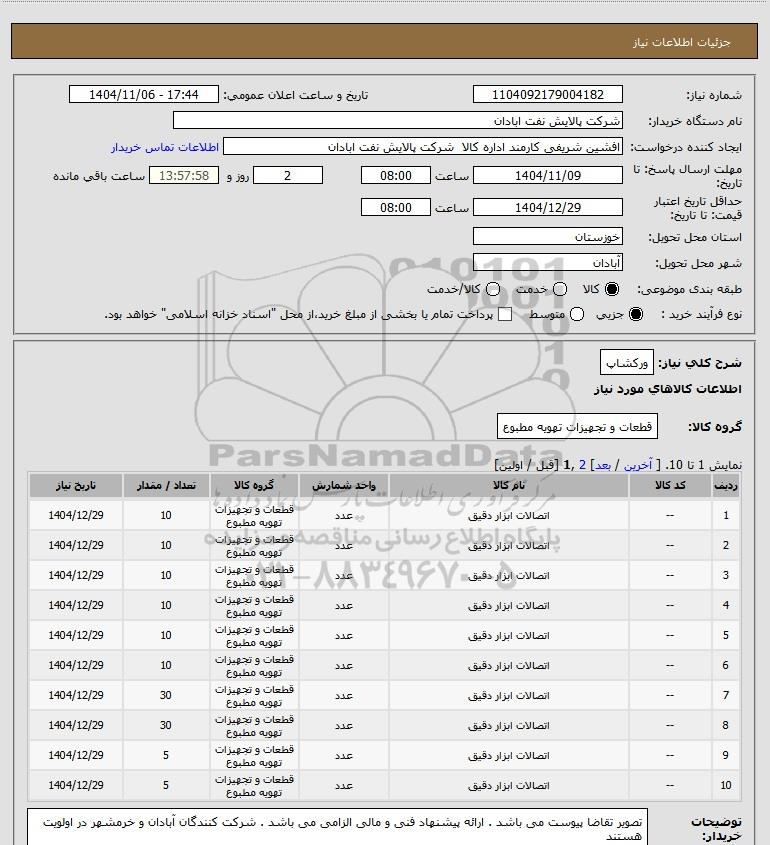
Task: Select the جزیی purchase type radio
Action: tap(636, 314)
